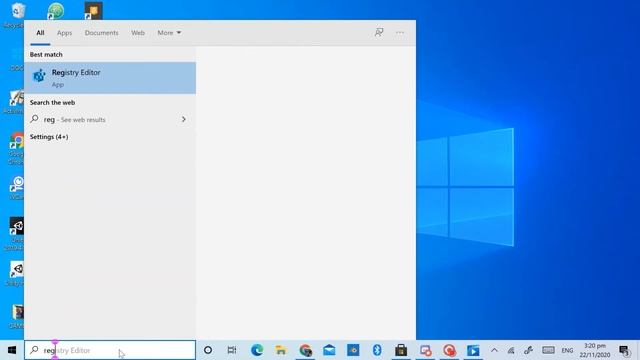The height and width of the screenshot is (360, 640).
Task: Expand the More filters dropdown
Action: (x=169, y=33)
